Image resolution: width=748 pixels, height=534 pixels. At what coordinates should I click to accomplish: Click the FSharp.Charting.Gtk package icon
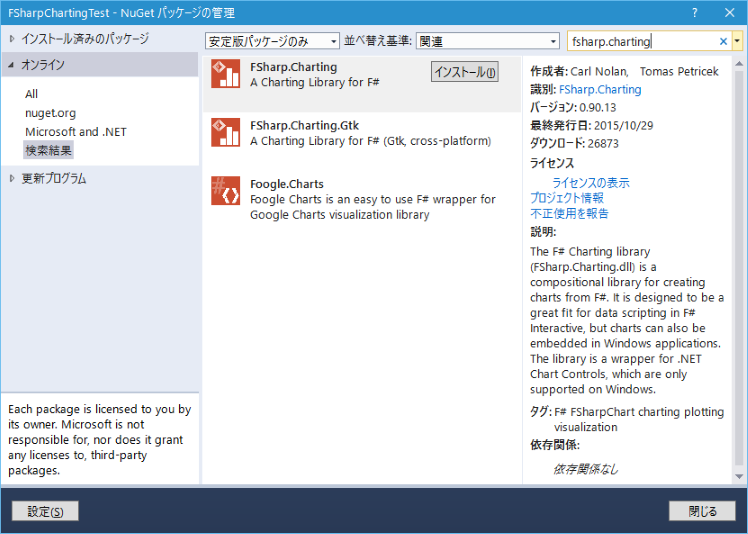(x=226, y=132)
